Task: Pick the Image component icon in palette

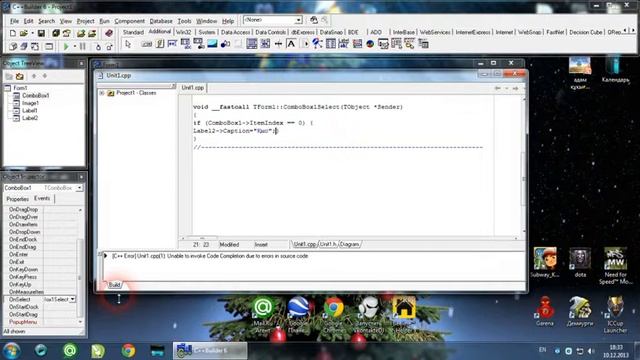Action: pyautogui.click(x=212, y=44)
